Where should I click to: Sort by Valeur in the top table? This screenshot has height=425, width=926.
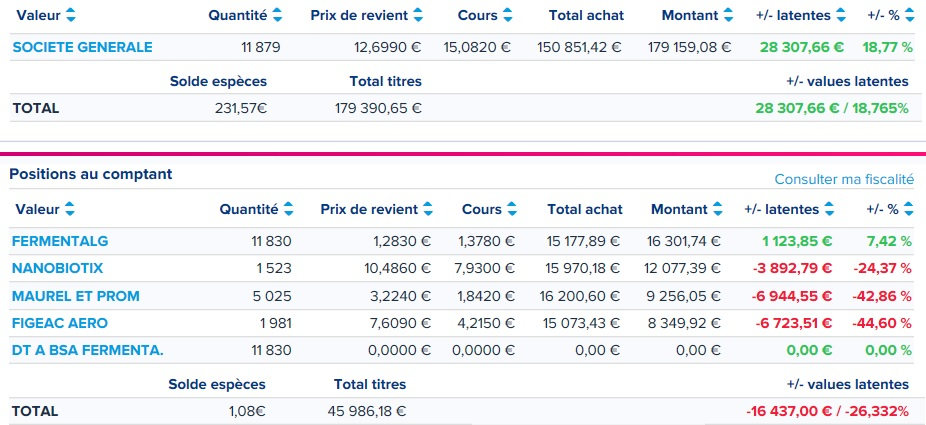pos(70,16)
